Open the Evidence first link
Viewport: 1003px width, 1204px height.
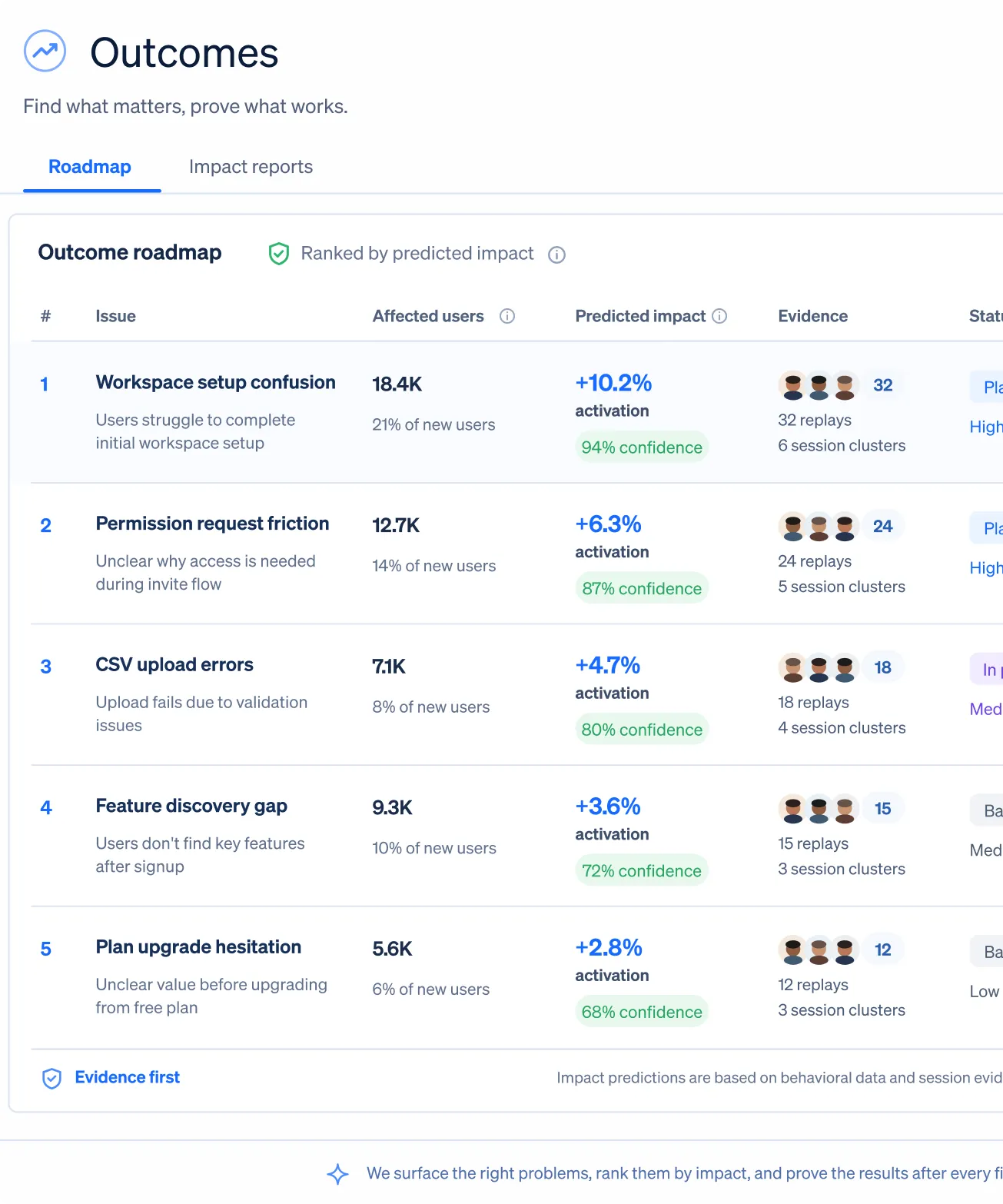[x=128, y=1077]
